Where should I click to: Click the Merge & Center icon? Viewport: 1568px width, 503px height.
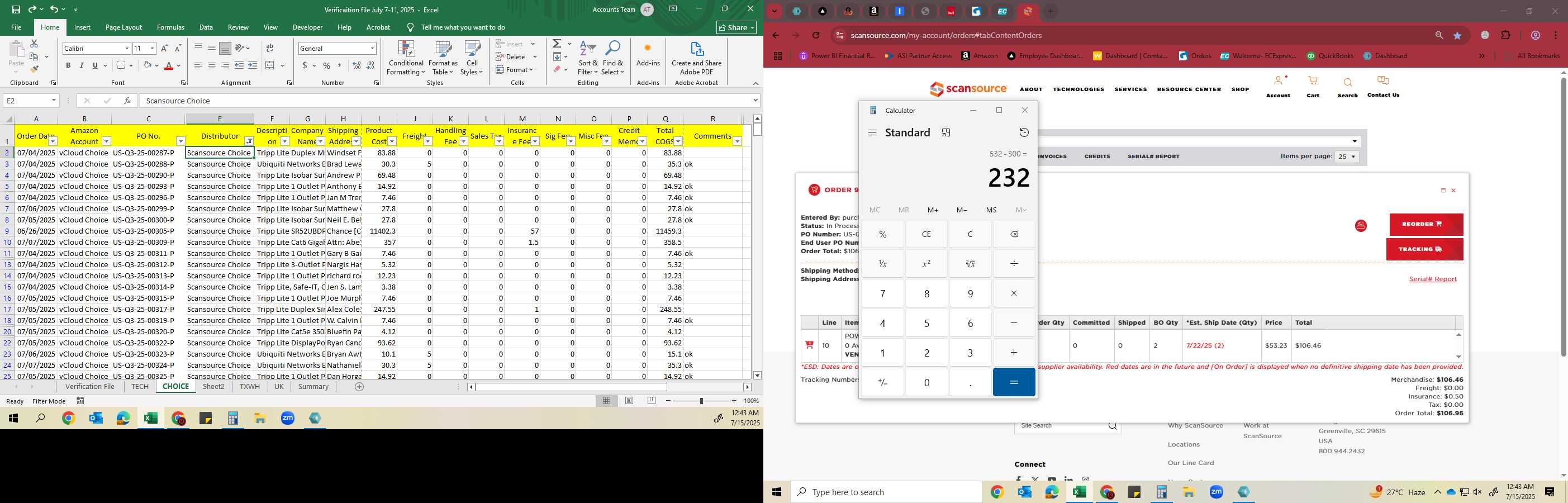point(270,65)
